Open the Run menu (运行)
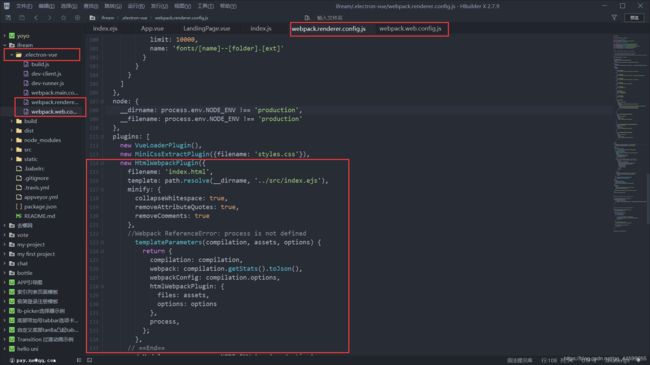Viewport: 650px width, 365px height. [136, 6]
